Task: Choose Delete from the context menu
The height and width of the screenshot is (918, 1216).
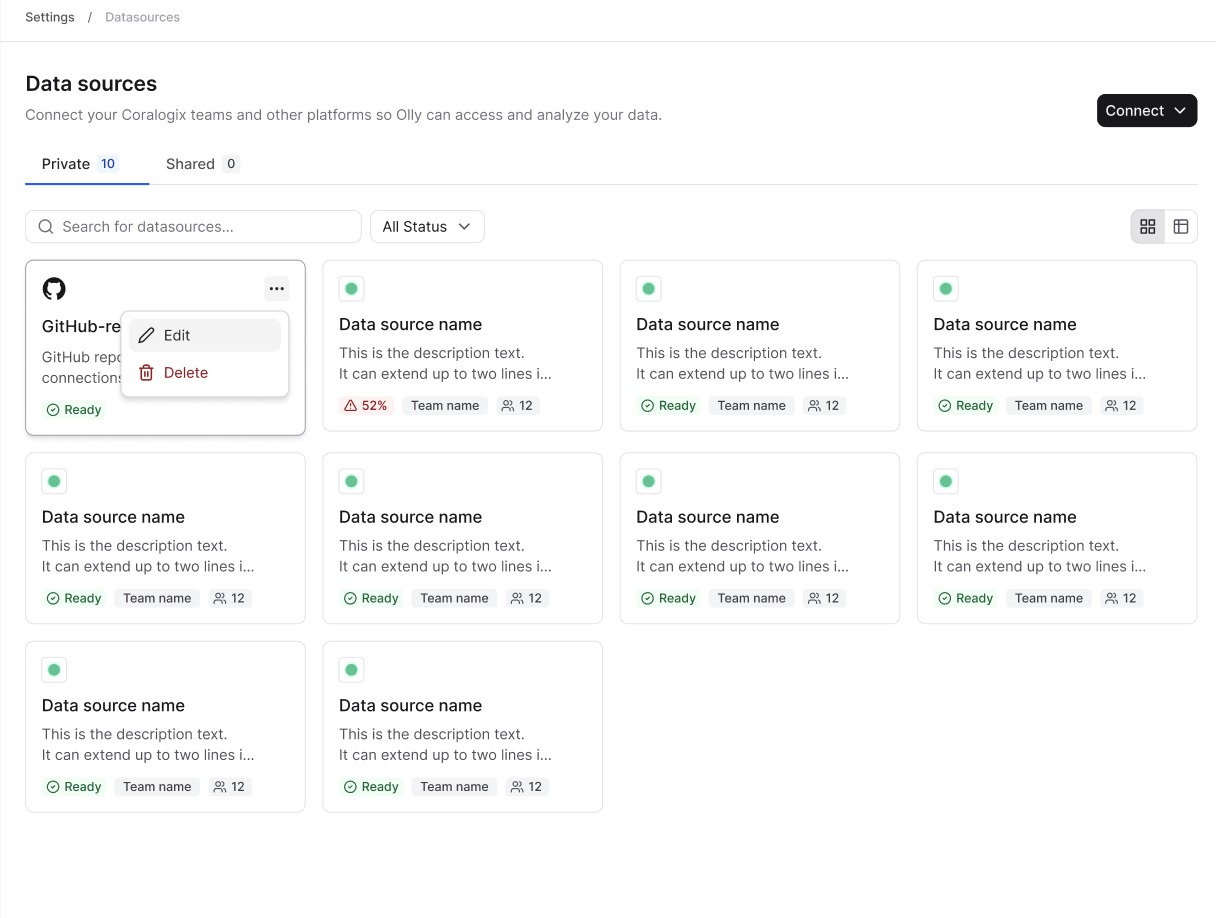Action: tap(185, 372)
